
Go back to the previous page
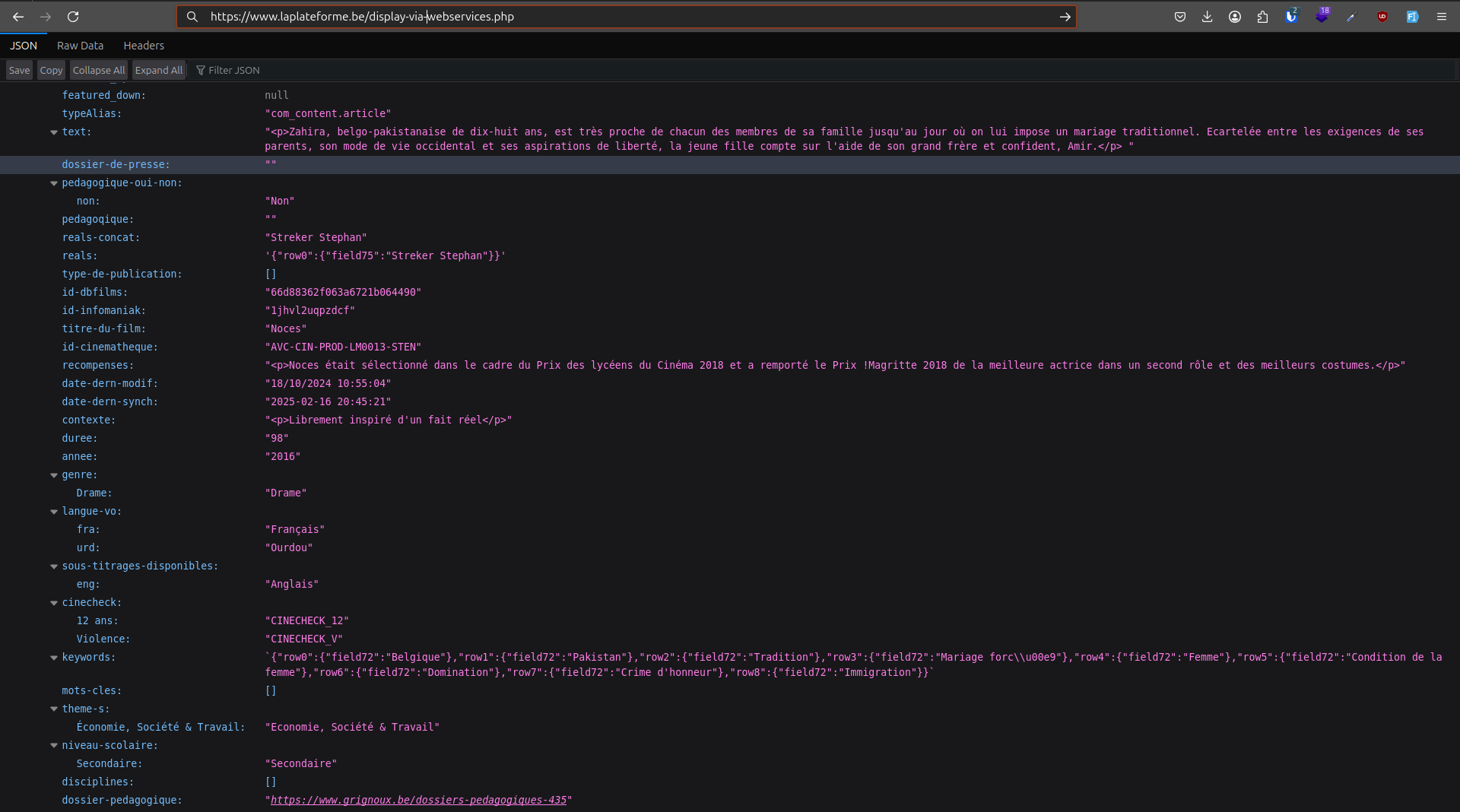(x=18, y=17)
